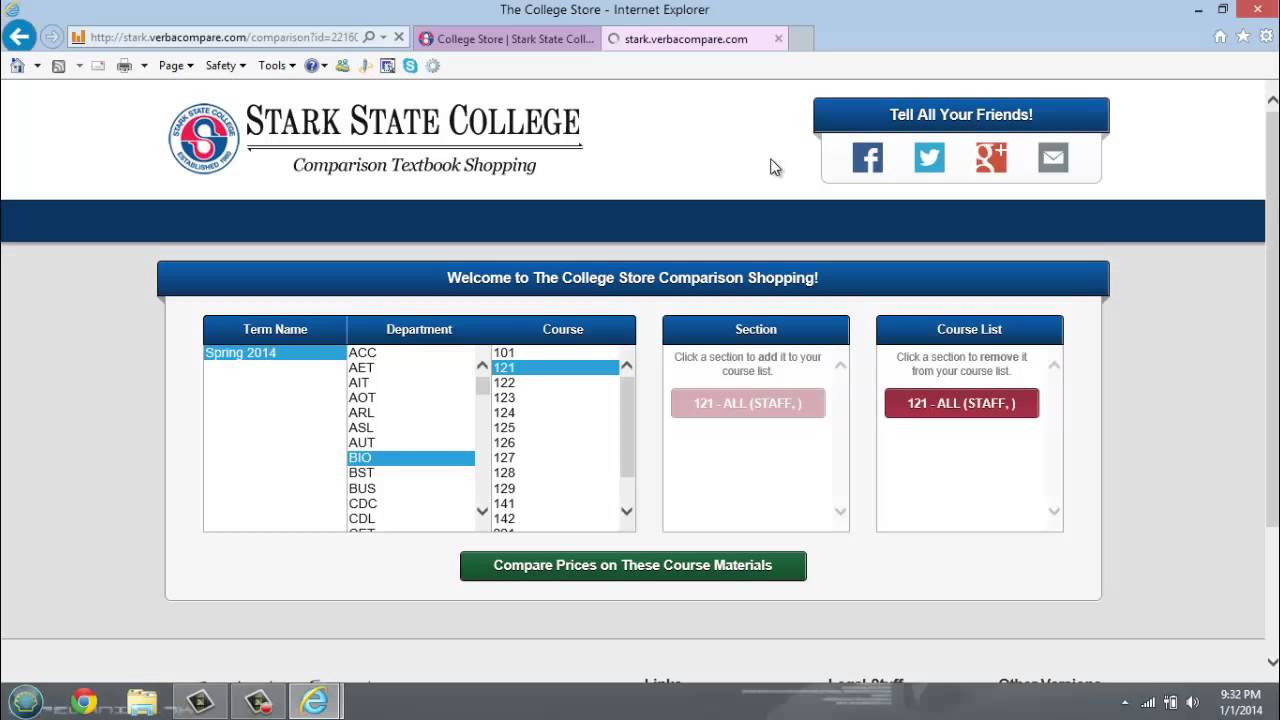Select the AOT department
The height and width of the screenshot is (720, 1280).
click(410, 398)
